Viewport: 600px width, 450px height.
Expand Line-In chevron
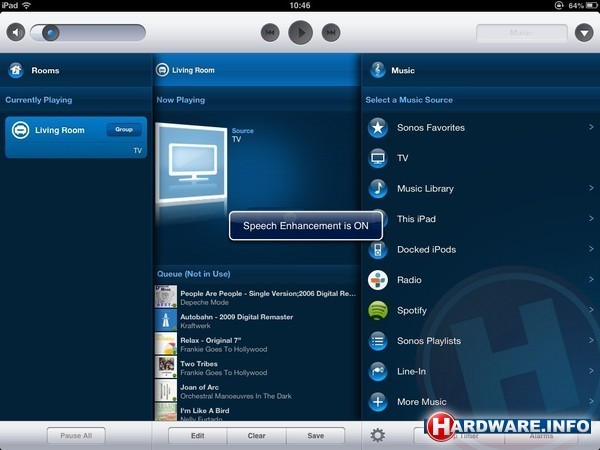coord(591,370)
